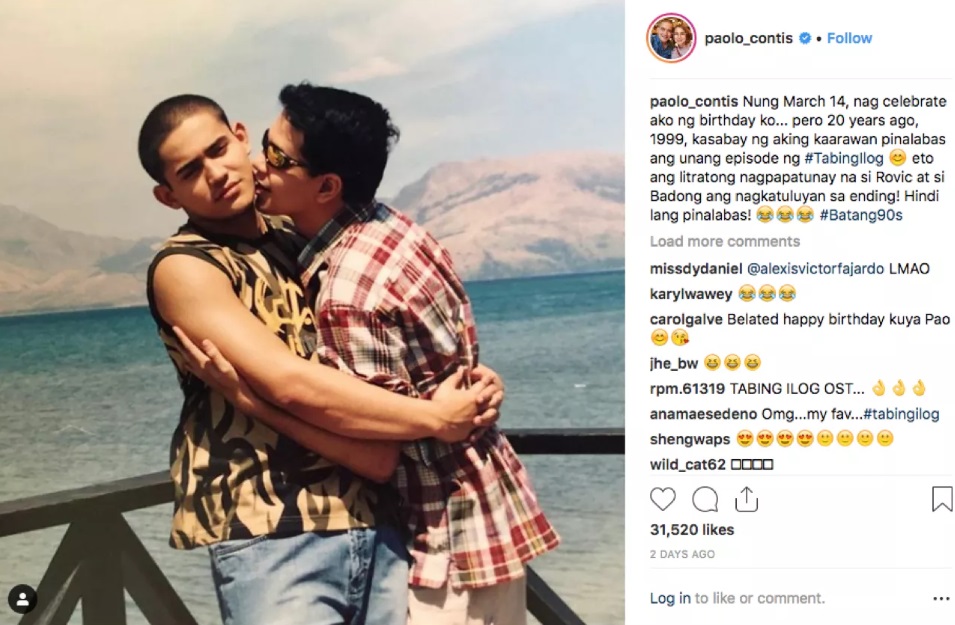Screen dimensions: 955x625
Task: Open the Log in link
Action: (670, 598)
